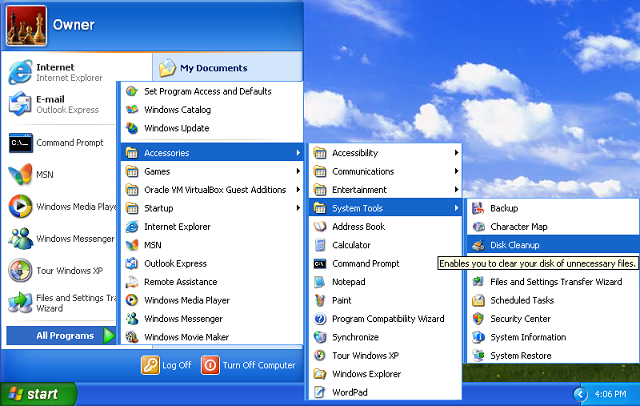This screenshot has width=640, height=406.
Task: Open System Information
Action: 553,337
